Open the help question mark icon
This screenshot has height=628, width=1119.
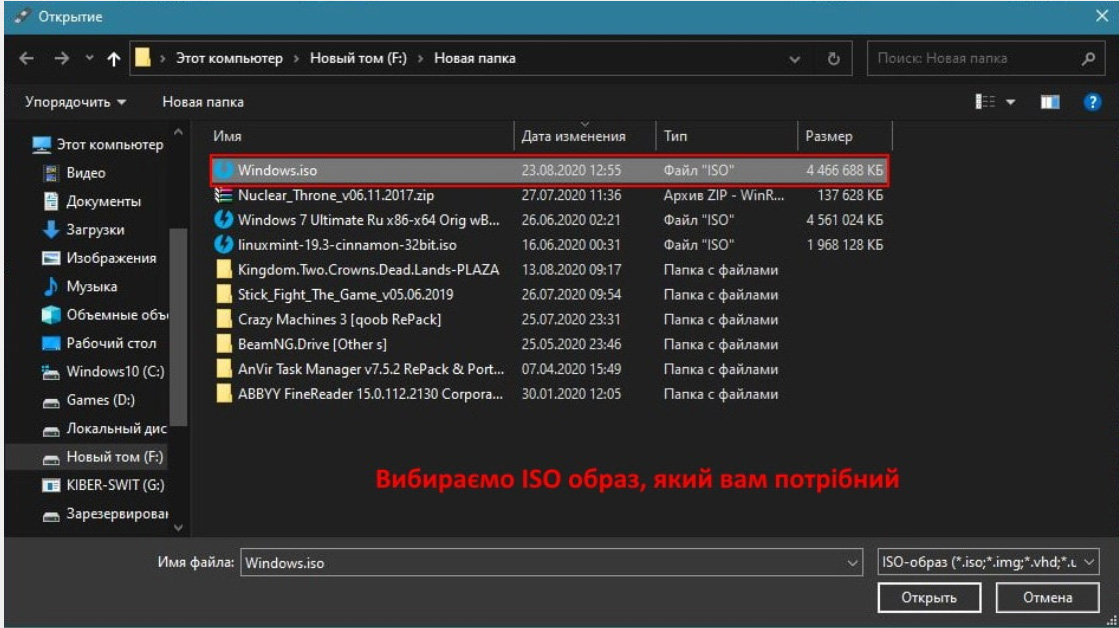click(1093, 102)
